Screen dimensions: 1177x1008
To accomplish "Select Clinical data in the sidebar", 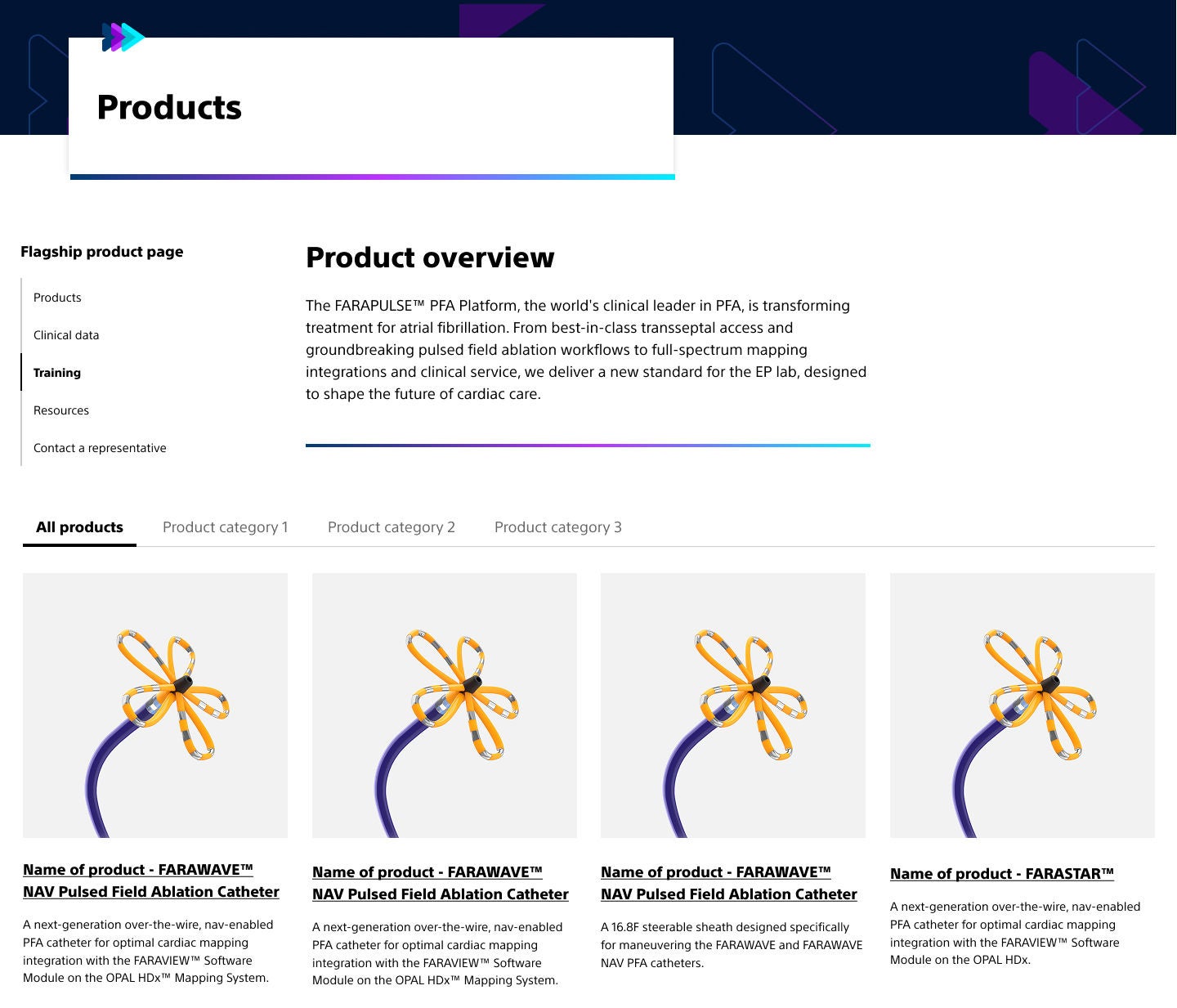I will click(65, 335).
